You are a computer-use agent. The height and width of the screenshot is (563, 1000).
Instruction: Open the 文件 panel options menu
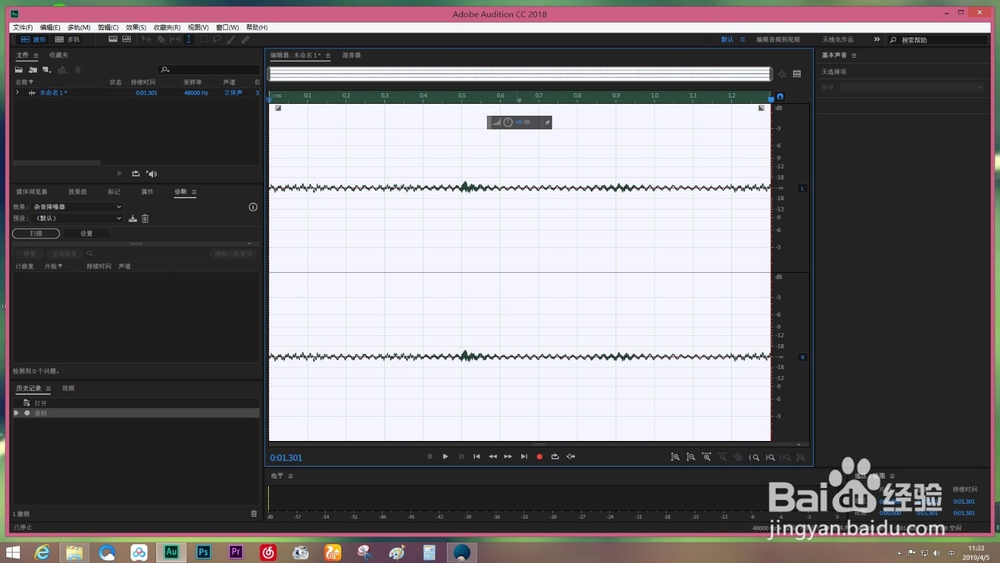(36, 55)
